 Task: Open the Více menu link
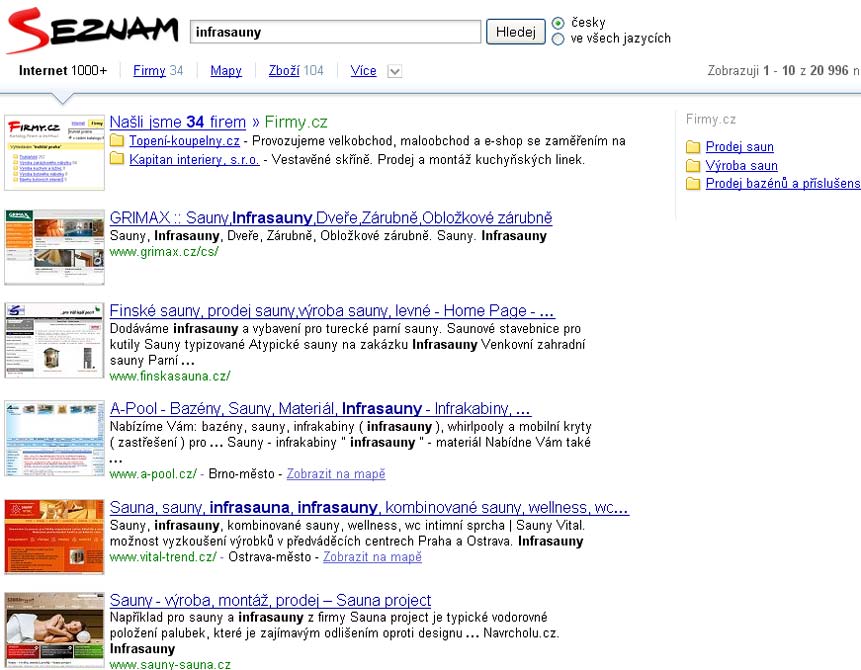(364, 71)
